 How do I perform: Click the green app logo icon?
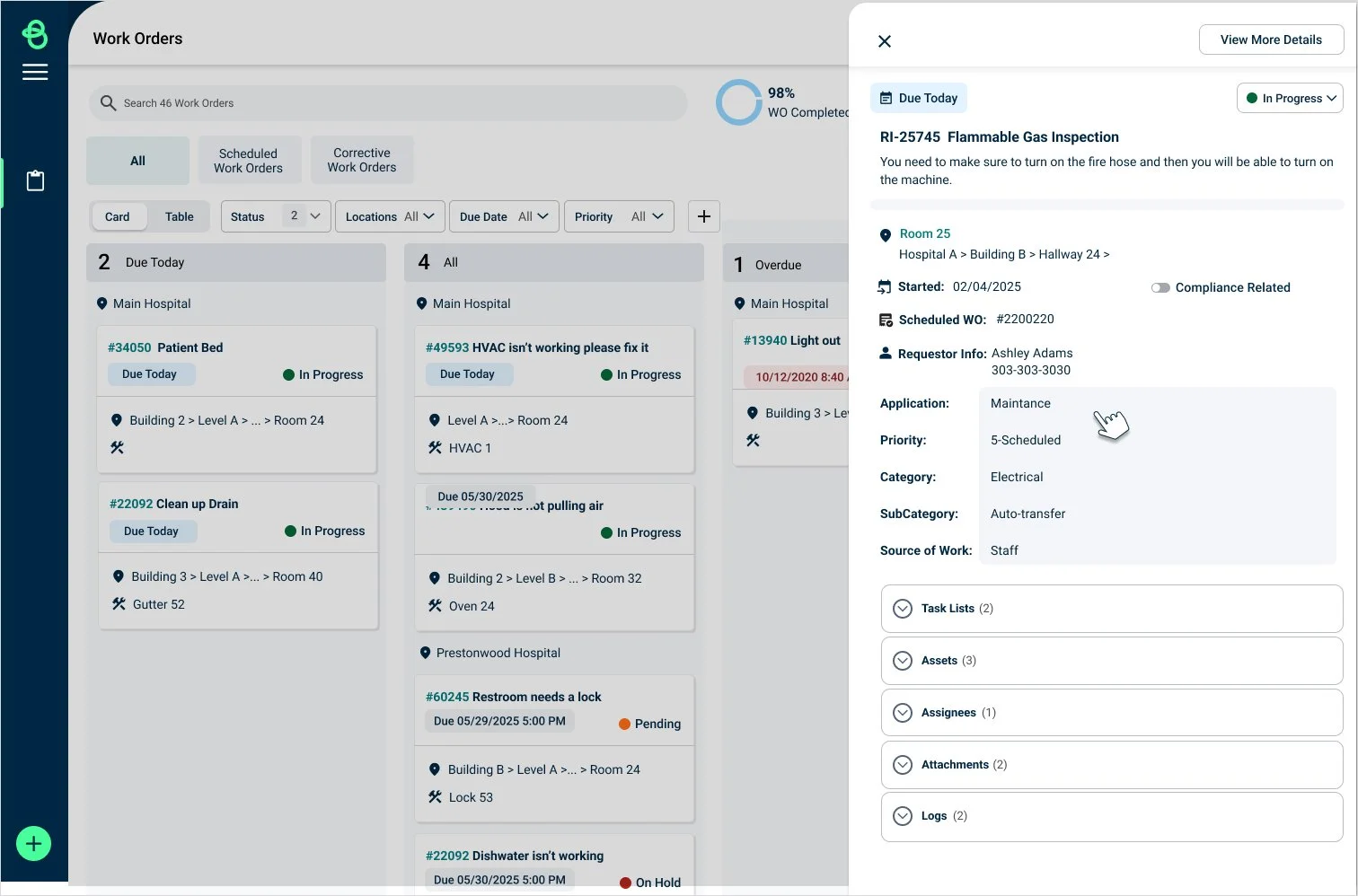pyautogui.click(x=35, y=34)
